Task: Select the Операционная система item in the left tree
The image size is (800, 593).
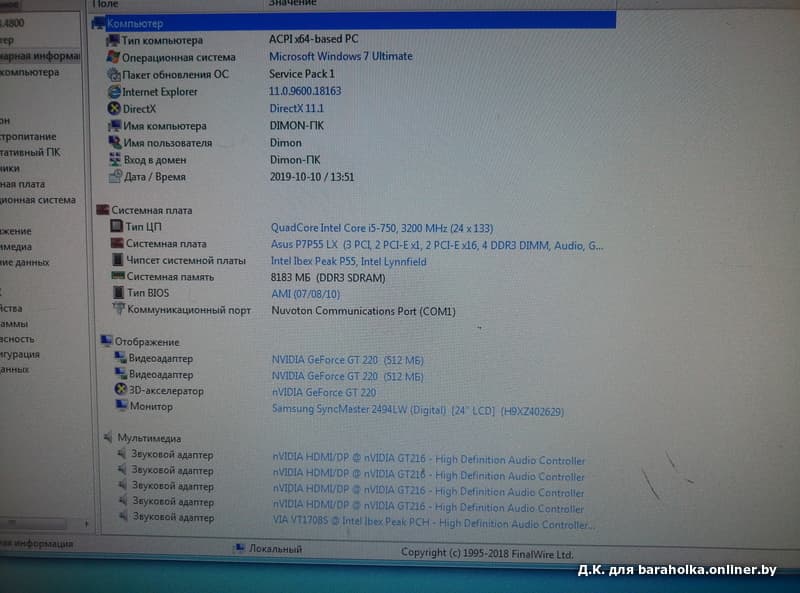Action: coord(38,200)
